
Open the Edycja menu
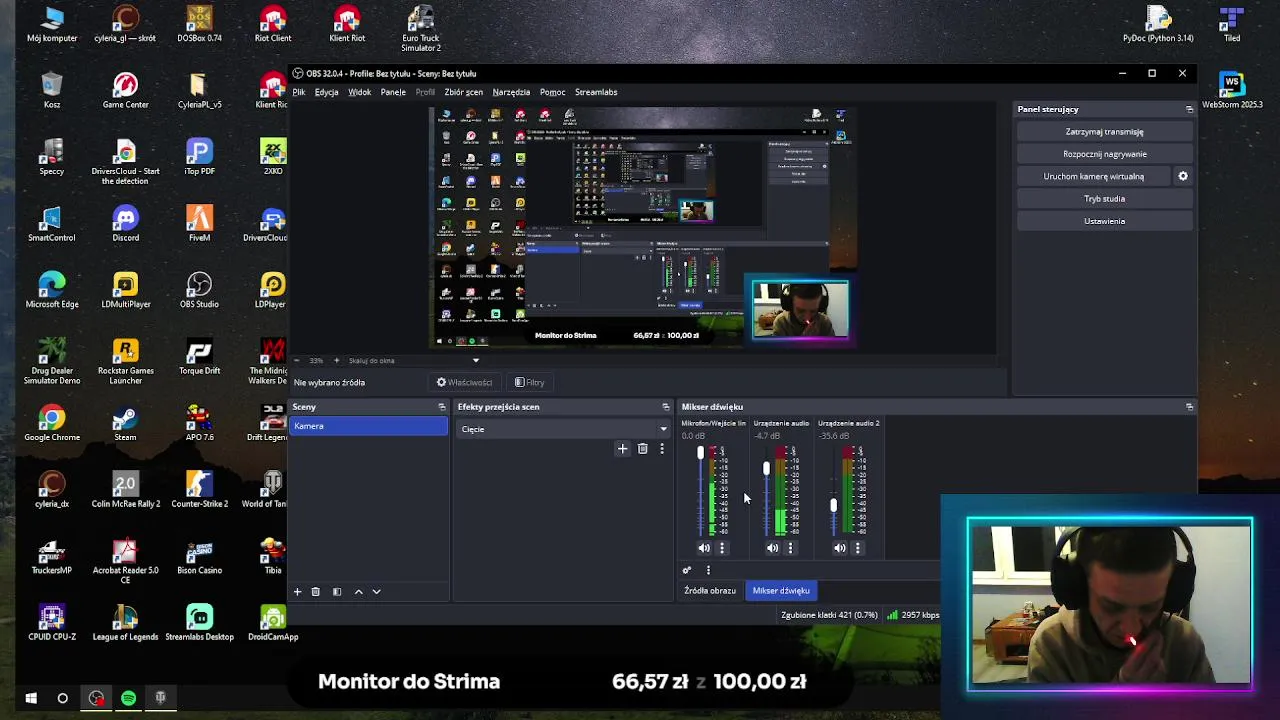[327, 92]
